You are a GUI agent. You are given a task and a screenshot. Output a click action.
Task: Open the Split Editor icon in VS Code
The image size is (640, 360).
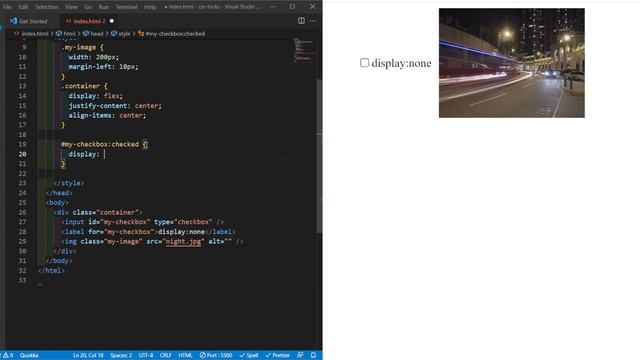point(301,21)
